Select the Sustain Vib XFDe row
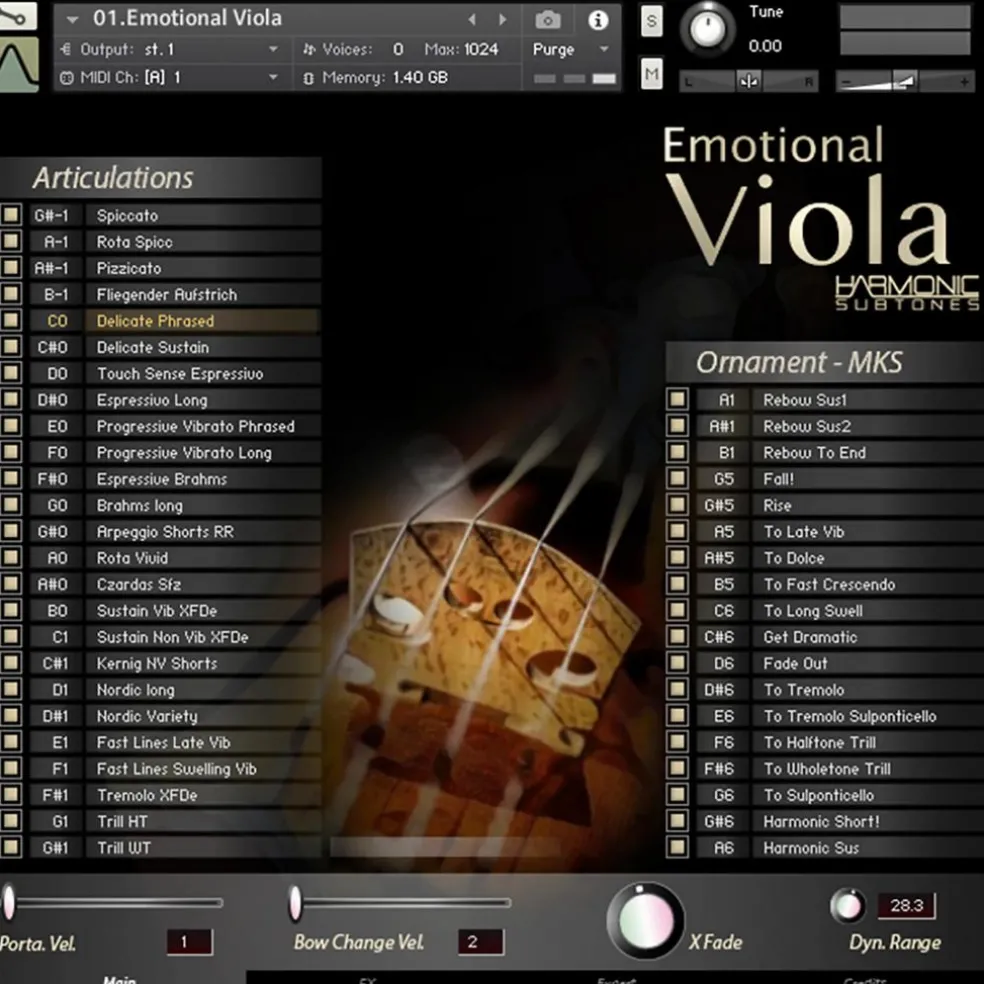This screenshot has height=984, width=984. click(x=203, y=611)
